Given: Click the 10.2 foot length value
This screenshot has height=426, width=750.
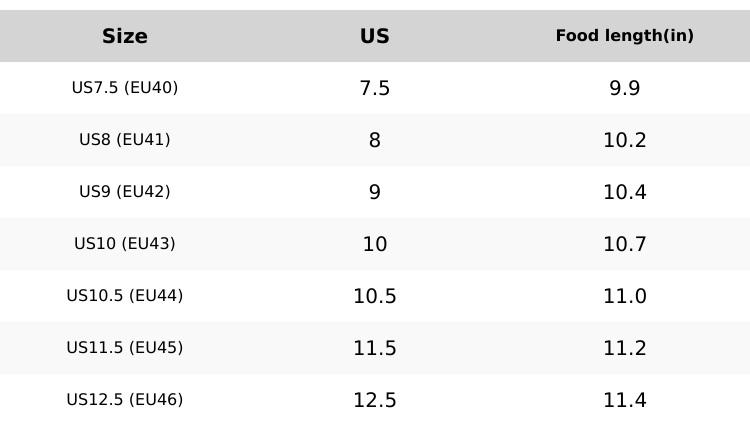Looking at the screenshot, I should click(x=625, y=140).
